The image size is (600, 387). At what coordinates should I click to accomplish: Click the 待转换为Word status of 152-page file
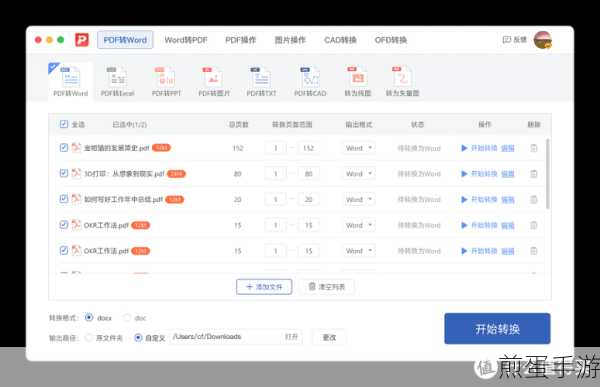419,148
